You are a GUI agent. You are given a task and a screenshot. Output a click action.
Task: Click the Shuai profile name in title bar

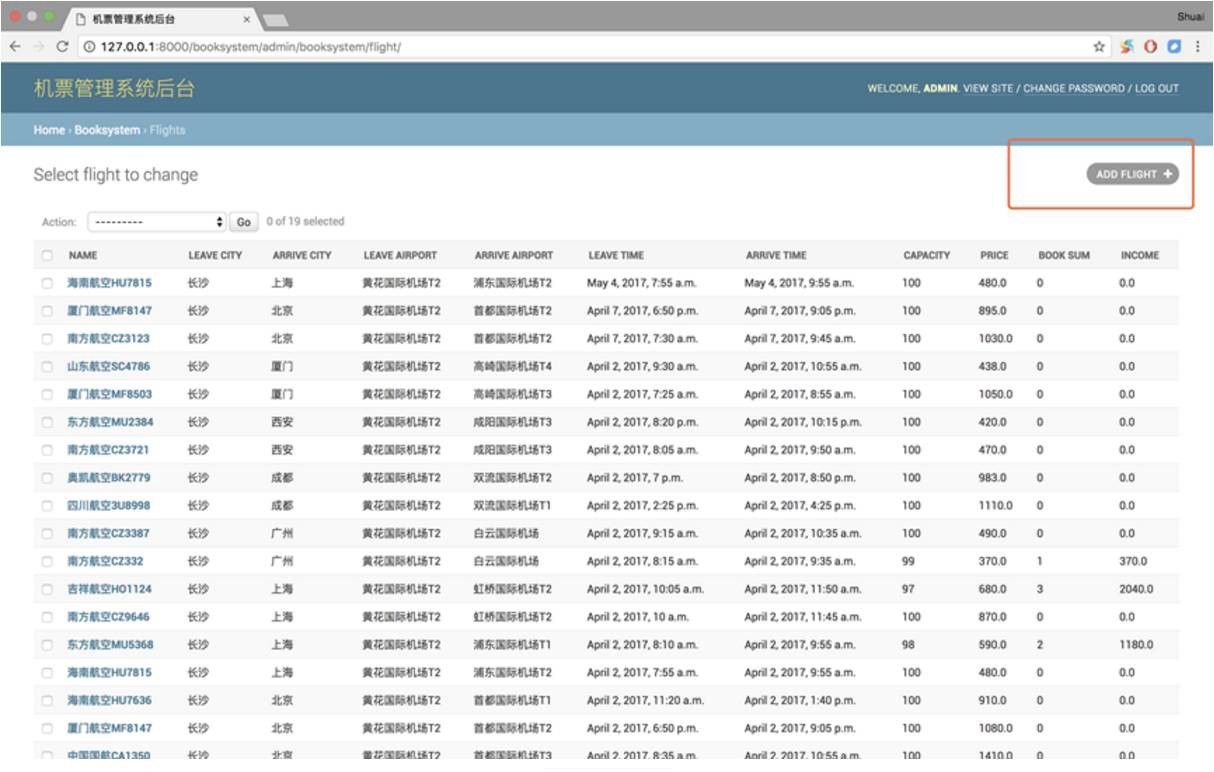1190,17
